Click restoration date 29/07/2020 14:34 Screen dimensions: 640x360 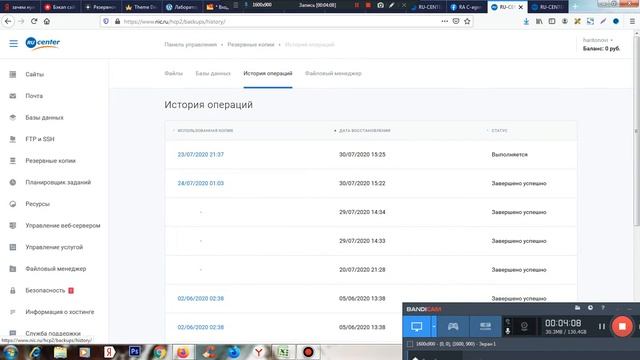coord(362,212)
